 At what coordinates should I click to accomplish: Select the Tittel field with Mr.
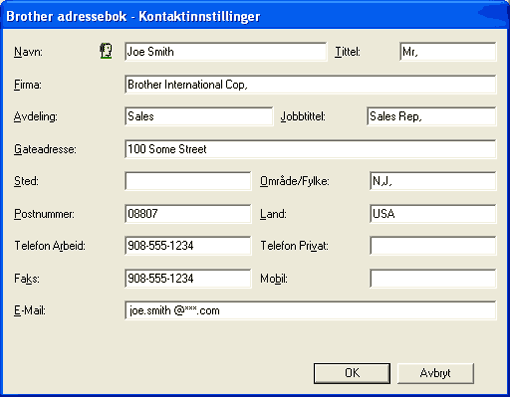click(x=448, y=52)
